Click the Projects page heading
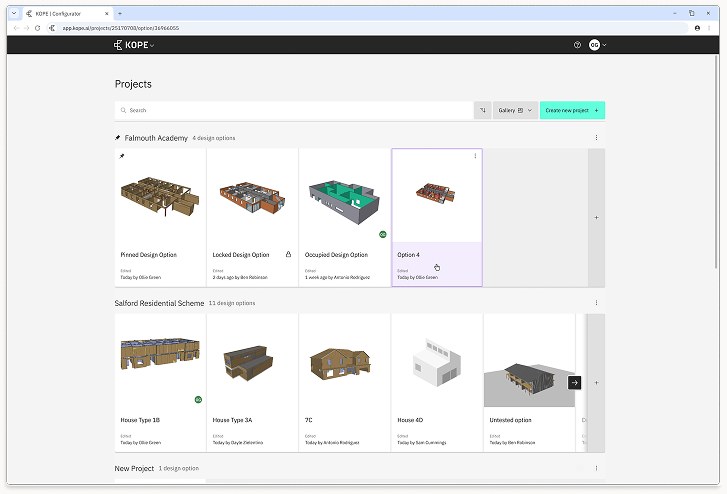 click(x=133, y=84)
